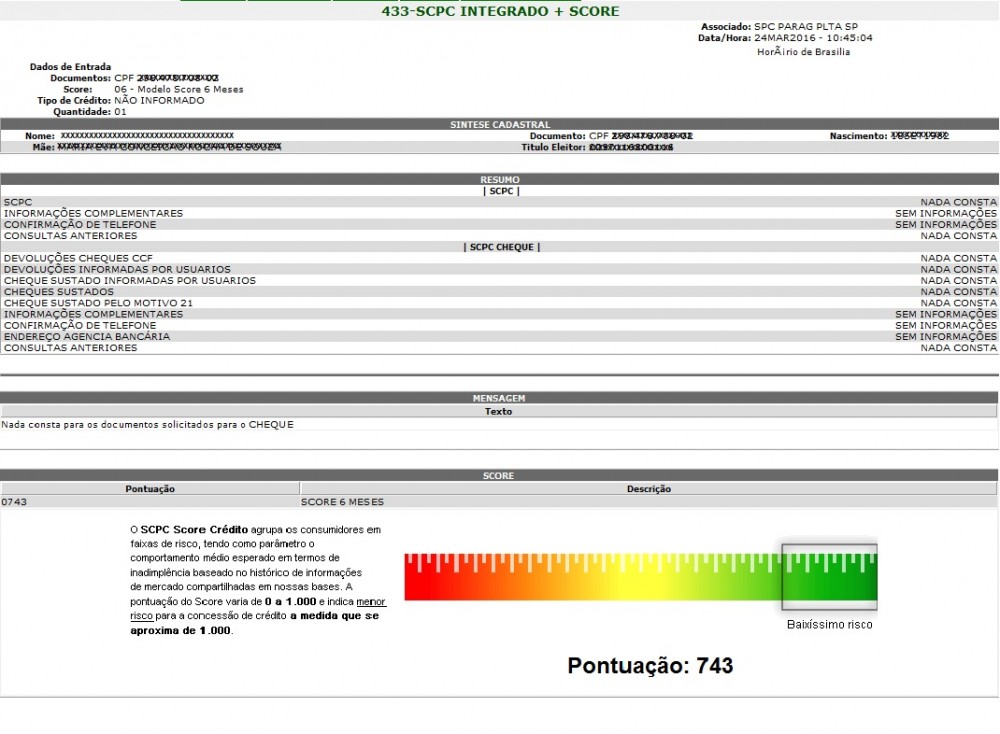Click 'NADA CONSTA' status of DEVOLUÇÕES CHEQUES CCF
This screenshot has height=734, width=1000.
tap(959, 258)
